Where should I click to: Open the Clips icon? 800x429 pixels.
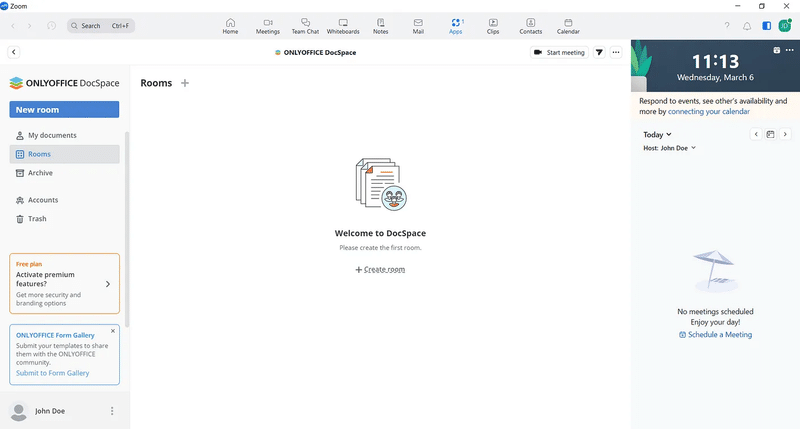493,26
